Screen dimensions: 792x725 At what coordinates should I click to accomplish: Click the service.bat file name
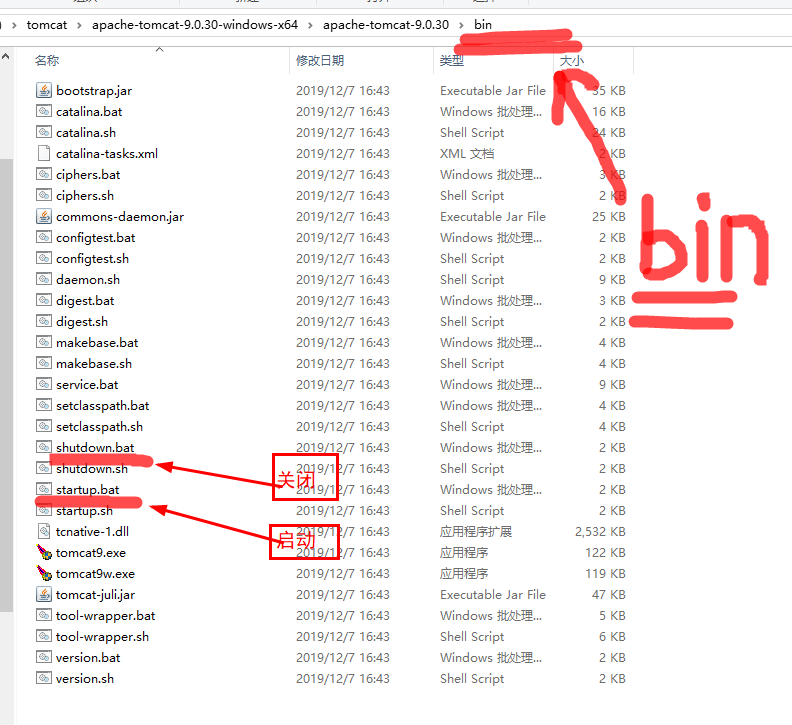(x=87, y=385)
